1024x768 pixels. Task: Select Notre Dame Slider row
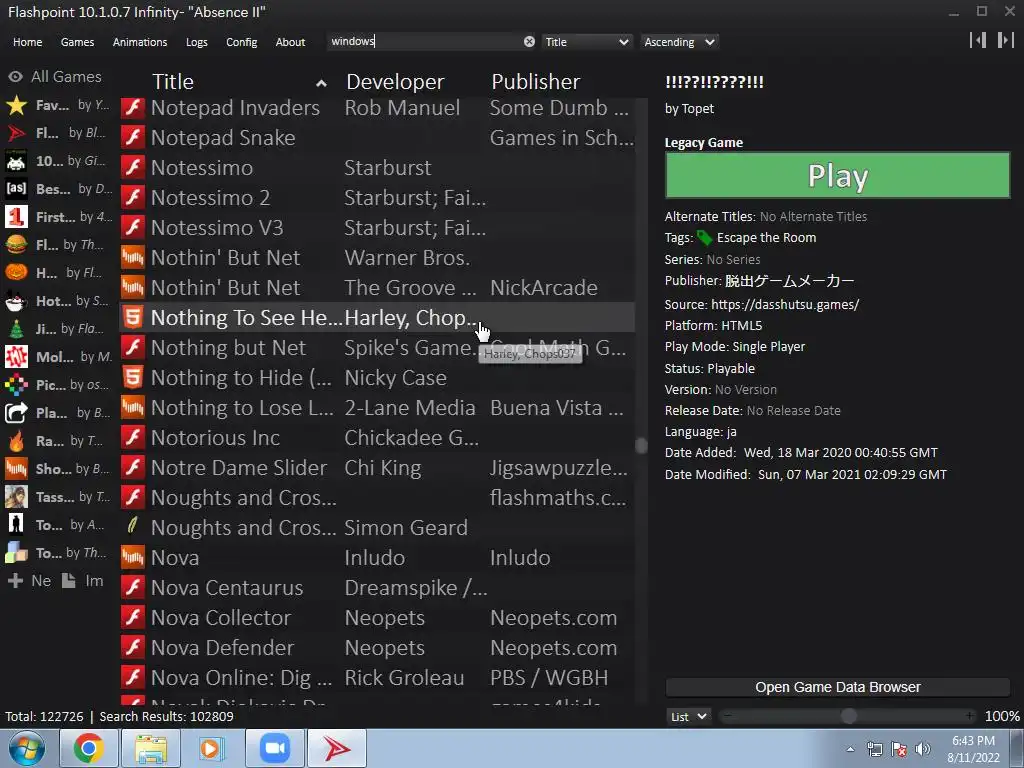coord(377,468)
